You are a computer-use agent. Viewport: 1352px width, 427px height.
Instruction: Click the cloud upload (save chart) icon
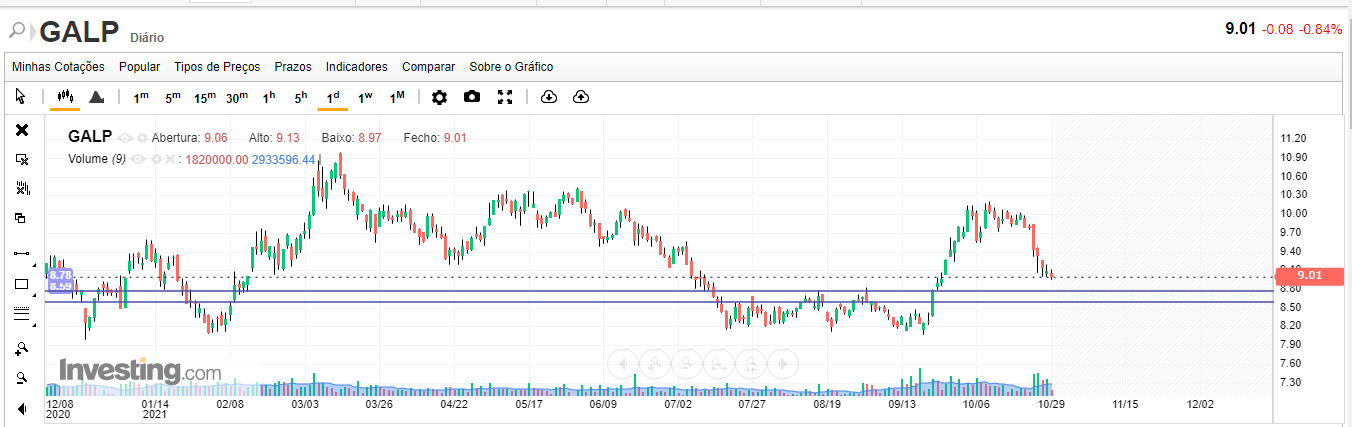point(581,97)
